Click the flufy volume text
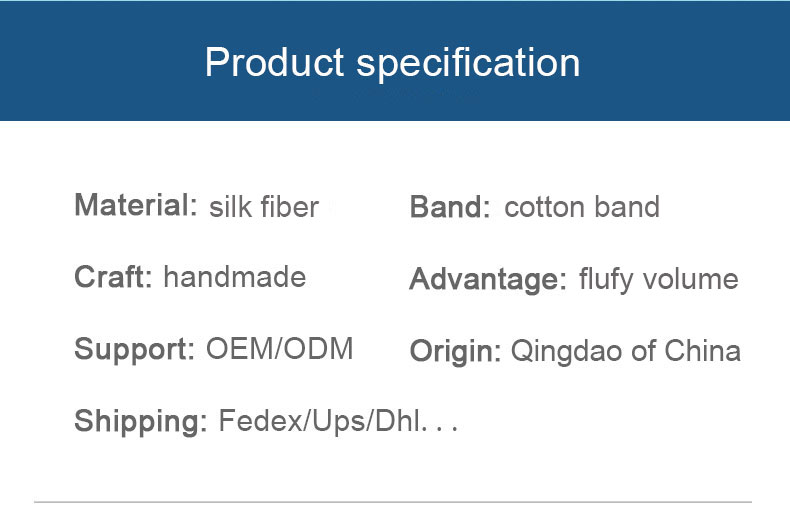The height and width of the screenshot is (516, 790). coord(659,280)
